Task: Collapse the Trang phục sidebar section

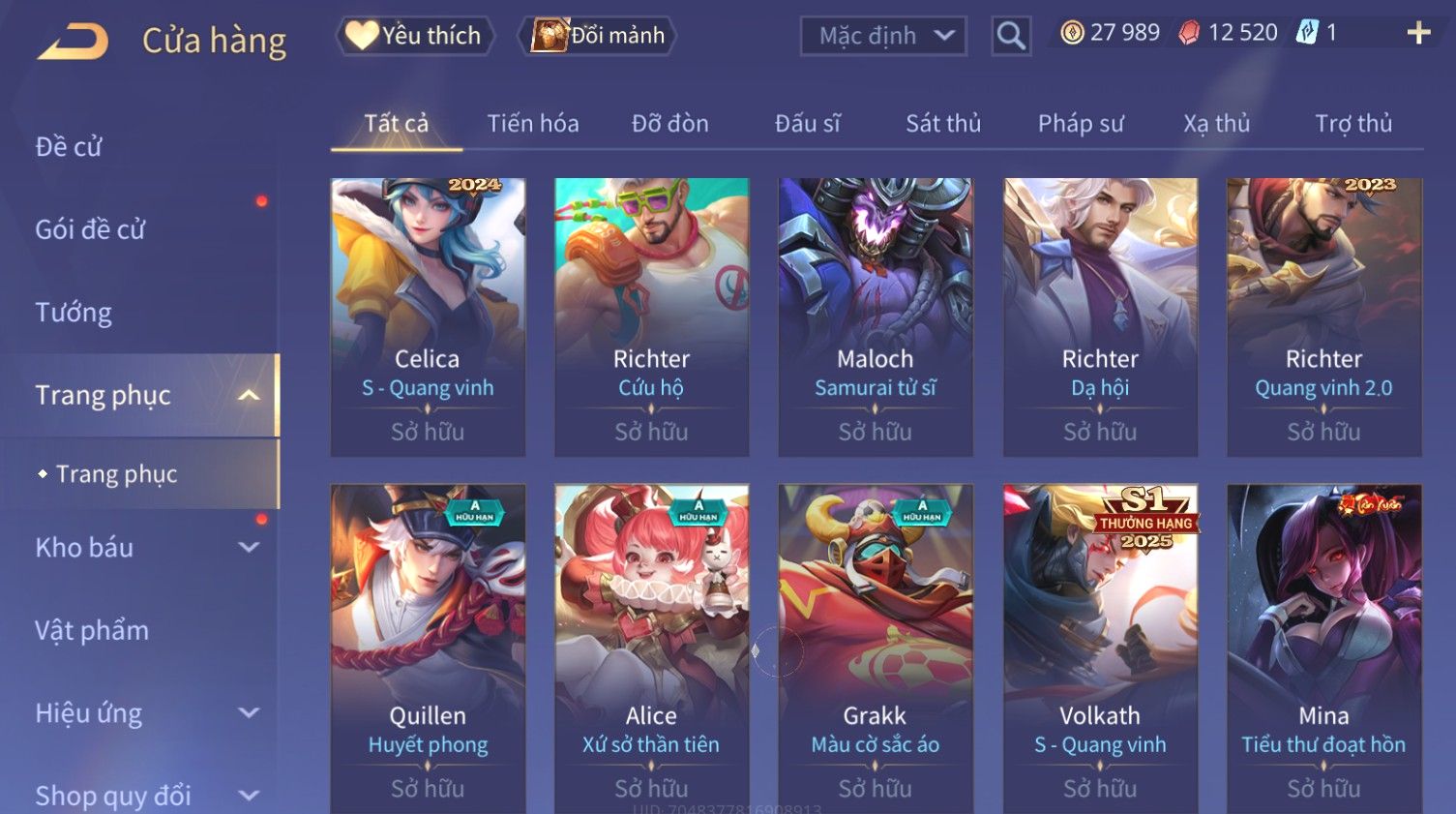Action: coord(249,395)
